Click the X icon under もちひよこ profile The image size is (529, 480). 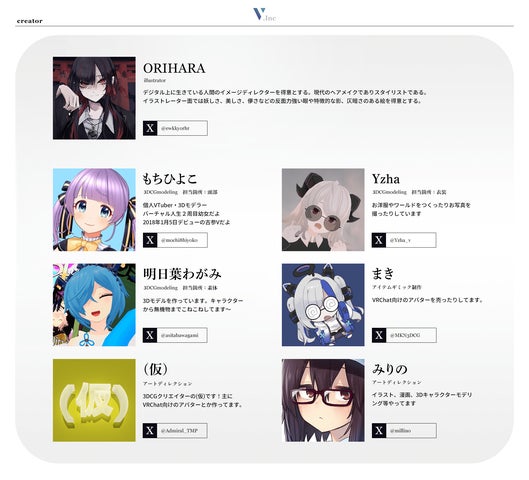point(150,240)
